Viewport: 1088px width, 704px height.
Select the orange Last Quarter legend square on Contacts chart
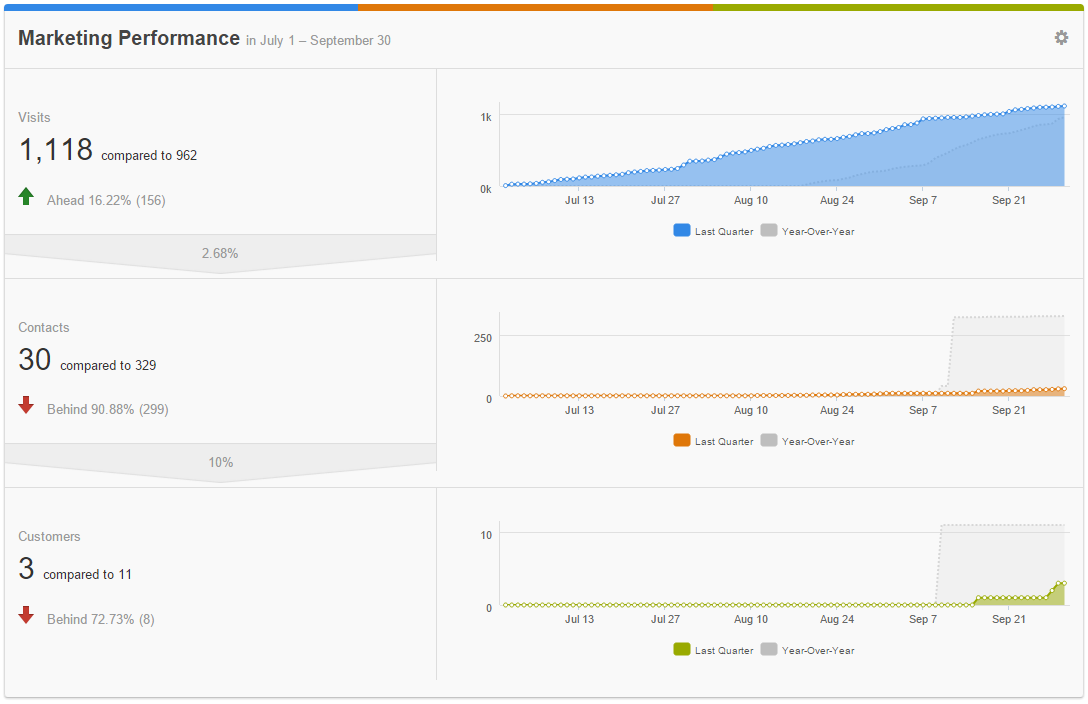682,440
